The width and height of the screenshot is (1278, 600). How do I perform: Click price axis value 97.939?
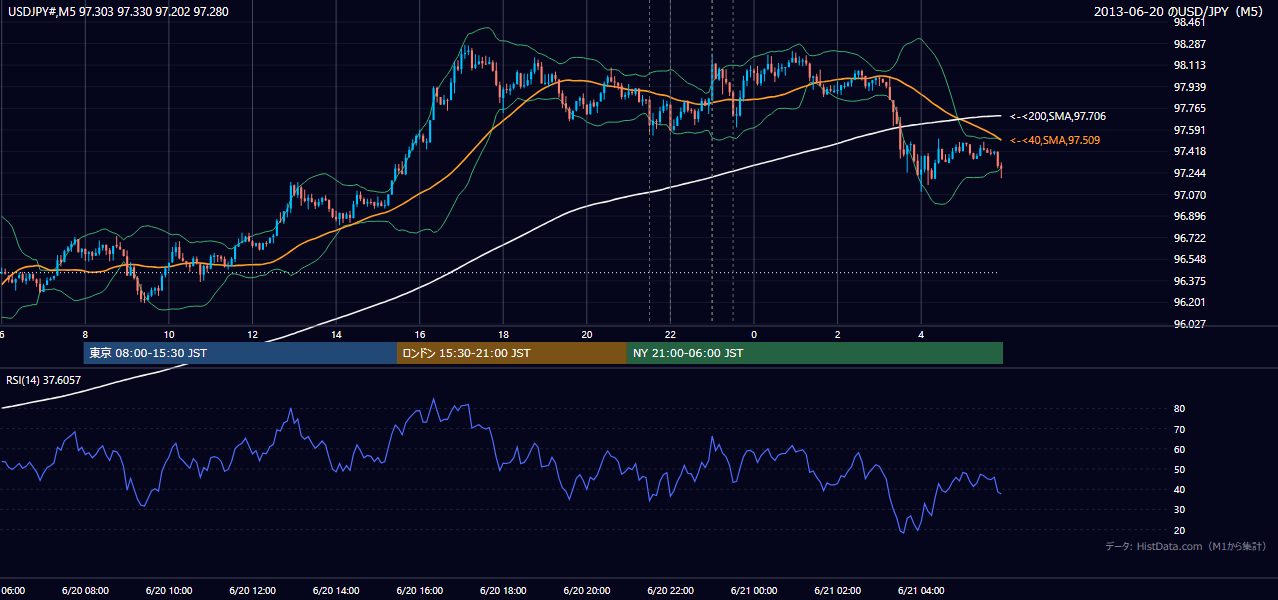coord(1189,87)
